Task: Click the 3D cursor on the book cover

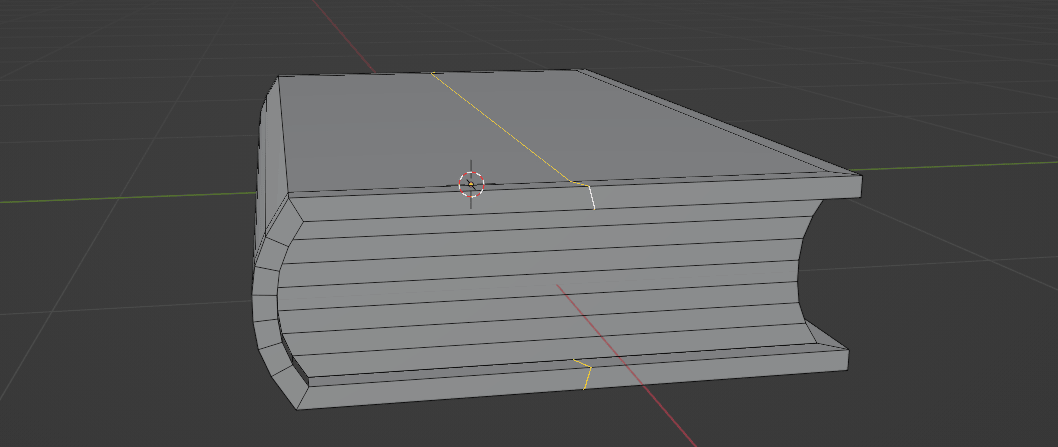Action: point(471,184)
